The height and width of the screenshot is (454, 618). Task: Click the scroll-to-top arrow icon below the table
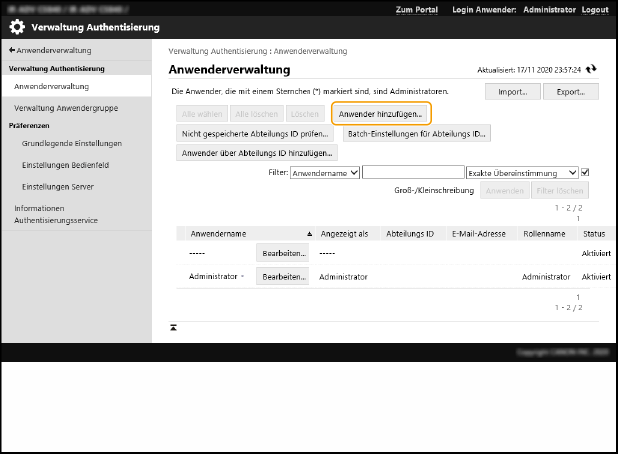pyautogui.click(x=173, y=327)
